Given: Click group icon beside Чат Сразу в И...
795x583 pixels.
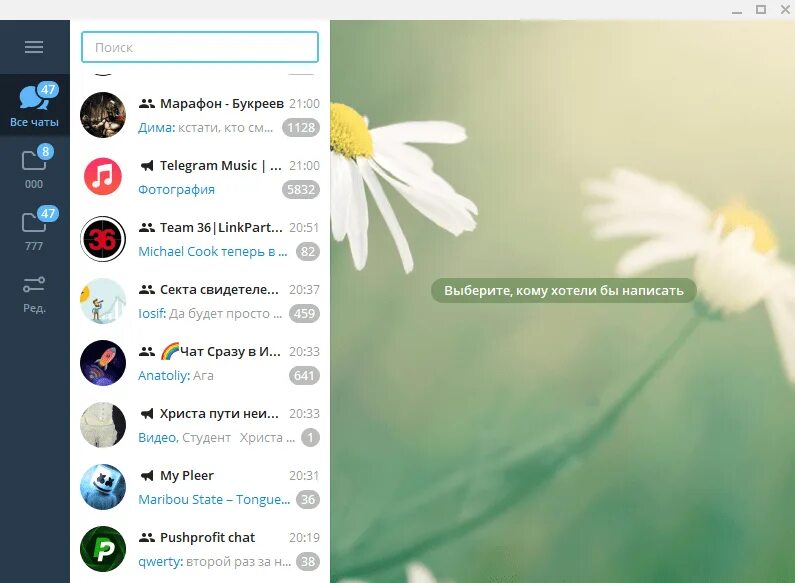Looking at the screenshot, I should click(x=147, y=351).
